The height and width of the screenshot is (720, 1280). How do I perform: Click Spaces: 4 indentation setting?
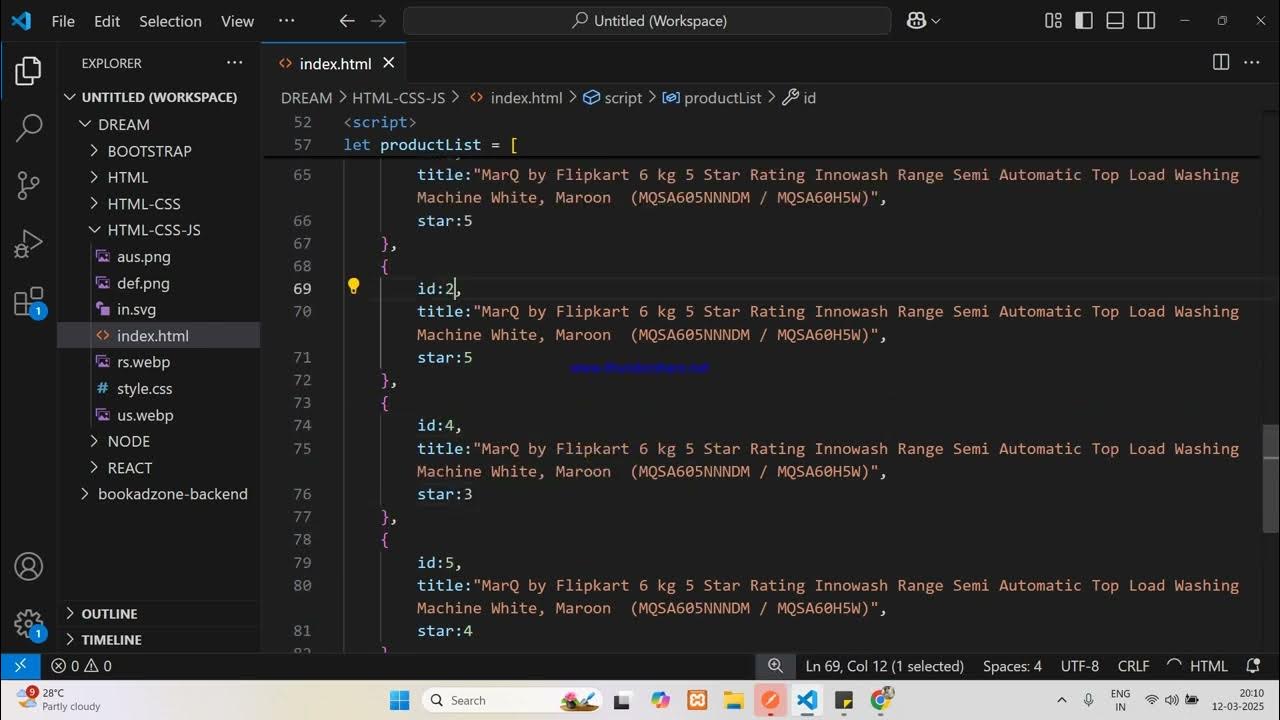1012,666
